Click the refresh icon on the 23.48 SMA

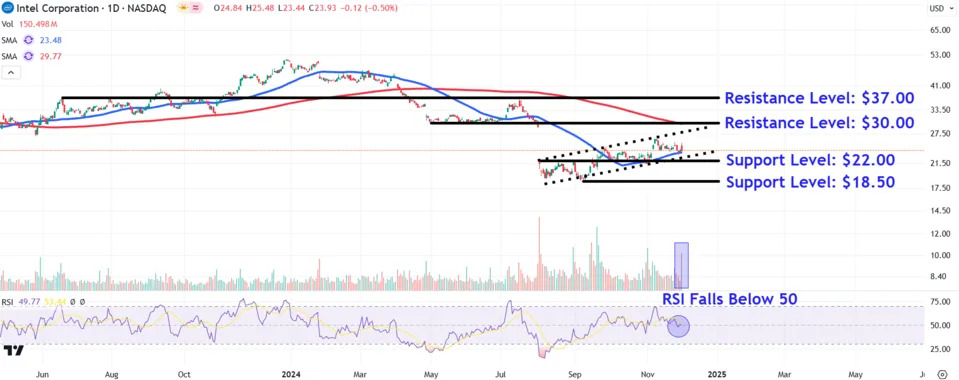28,40
